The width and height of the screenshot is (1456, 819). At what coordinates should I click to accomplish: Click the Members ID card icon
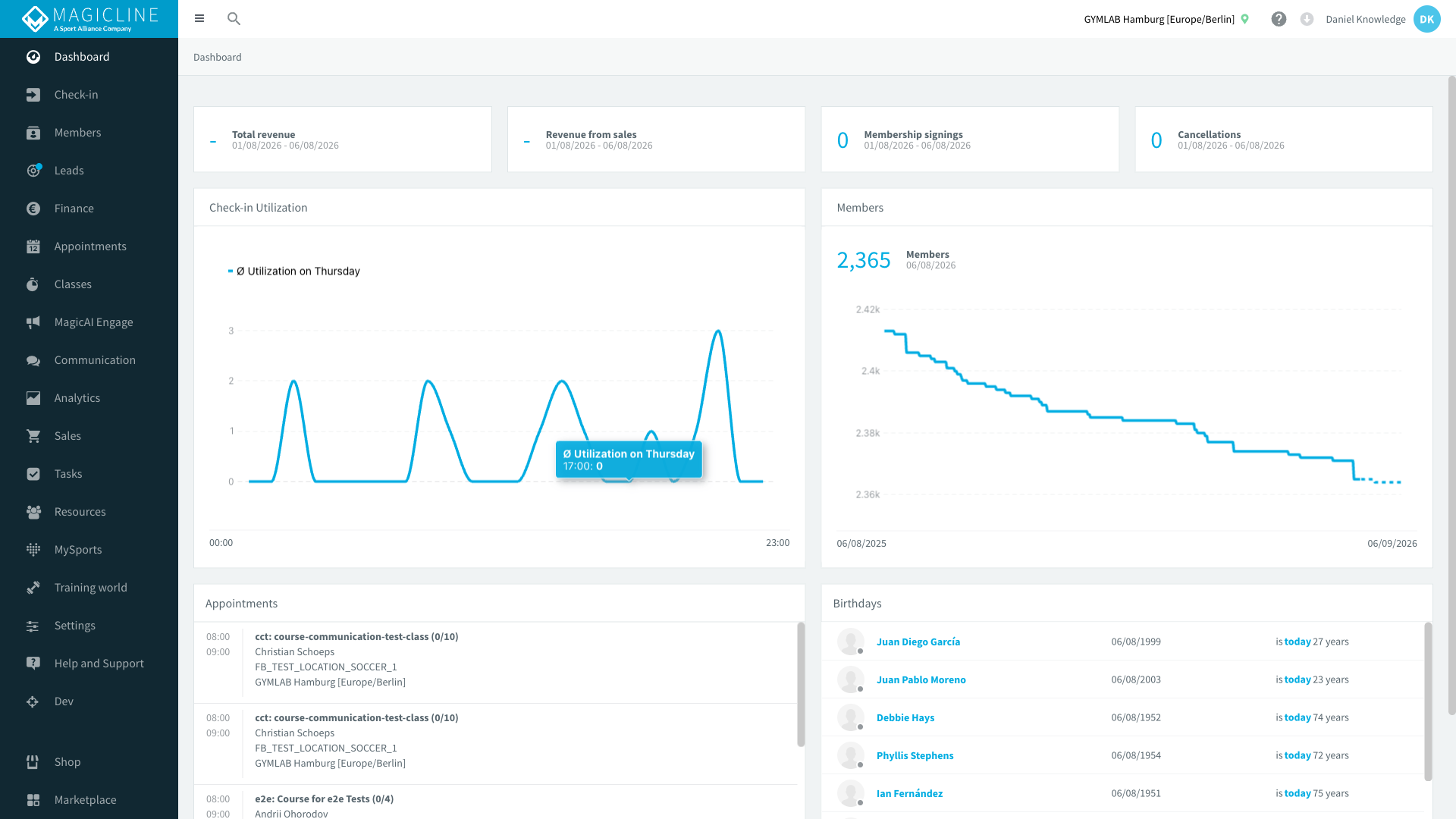tap(33, 133)
